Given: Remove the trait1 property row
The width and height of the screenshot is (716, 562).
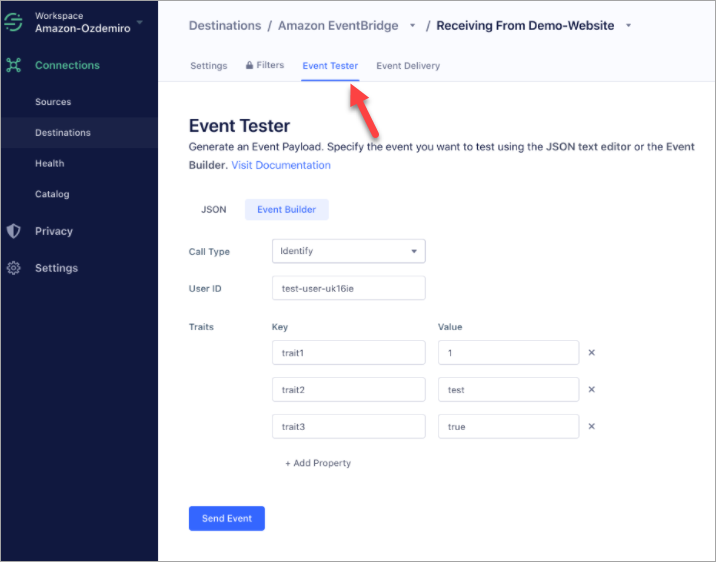Looking at the screenshot, I should [x=591, y=353].
